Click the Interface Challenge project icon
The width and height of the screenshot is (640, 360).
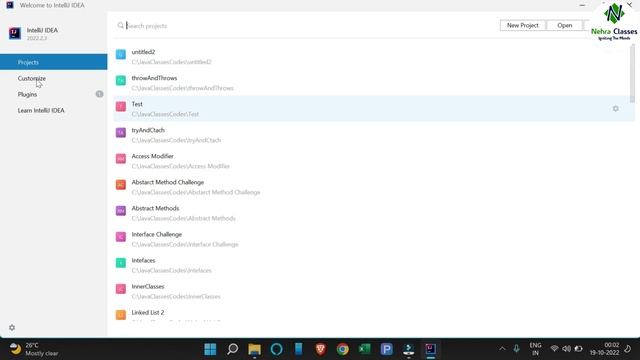coord(121,237)
